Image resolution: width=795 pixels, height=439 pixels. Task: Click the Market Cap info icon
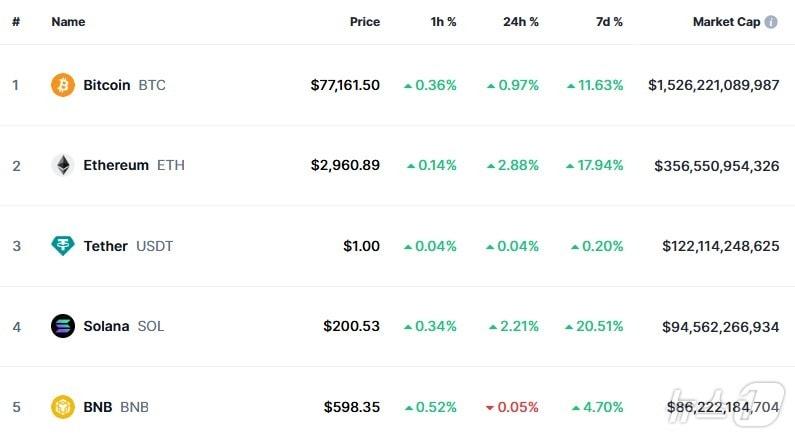[771, 22]
